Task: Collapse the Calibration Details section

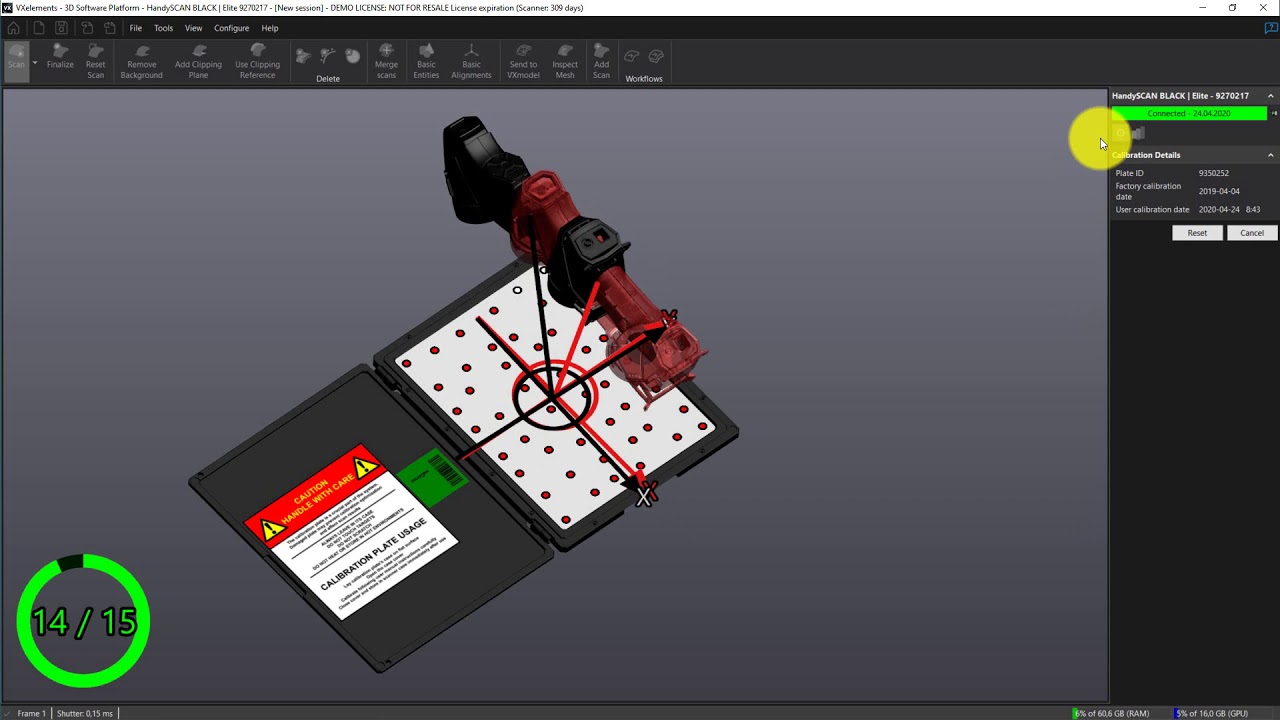Action: click(1270, 155)
